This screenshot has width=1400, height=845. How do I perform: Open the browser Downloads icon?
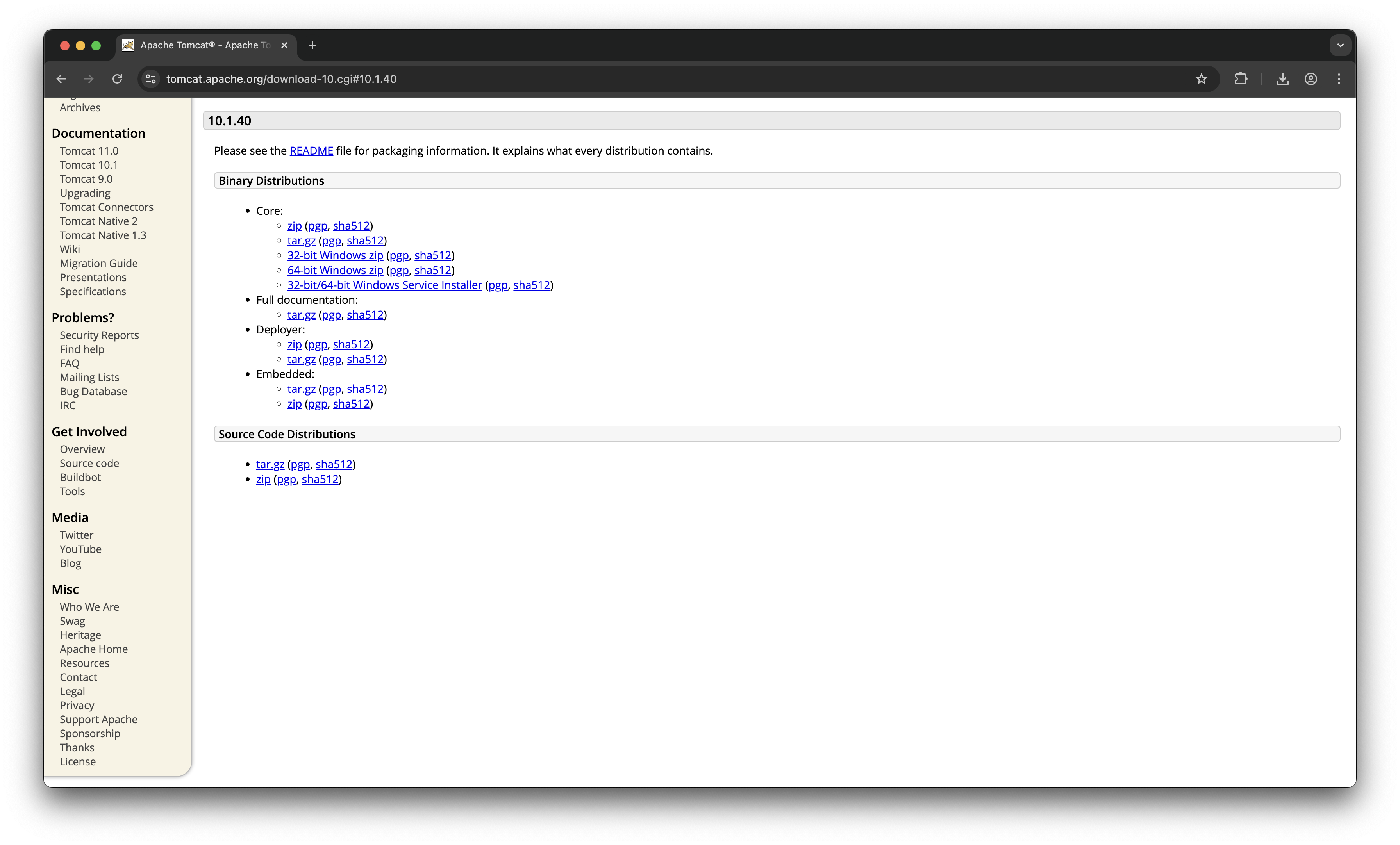tap(1282, 79)
